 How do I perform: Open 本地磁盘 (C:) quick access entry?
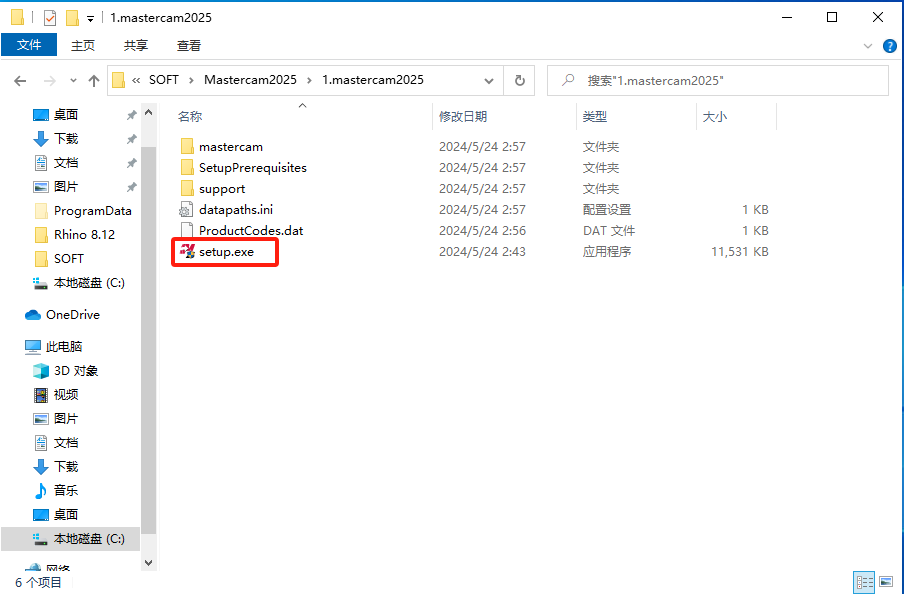(x=78, y=283)
